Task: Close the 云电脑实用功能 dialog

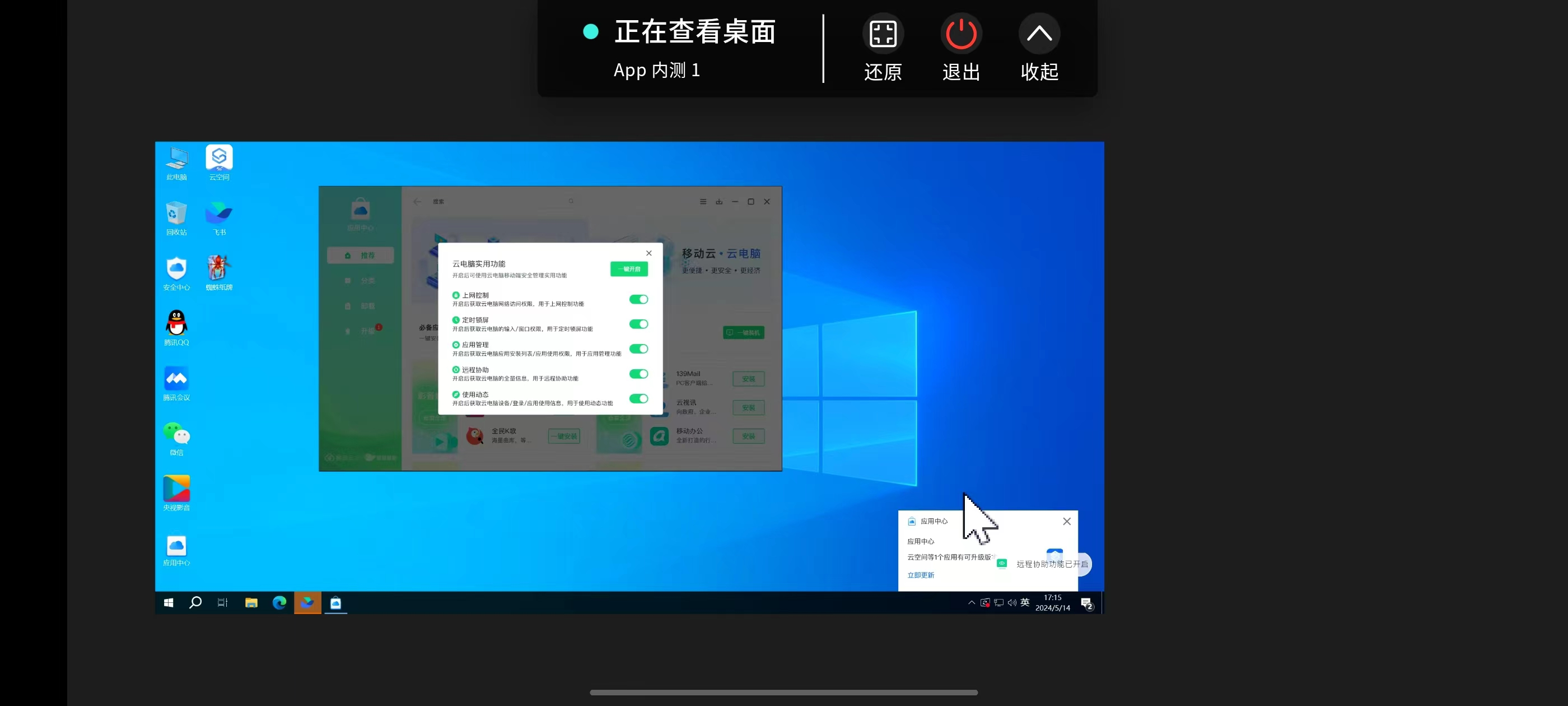Action: [x=649, y=253]
